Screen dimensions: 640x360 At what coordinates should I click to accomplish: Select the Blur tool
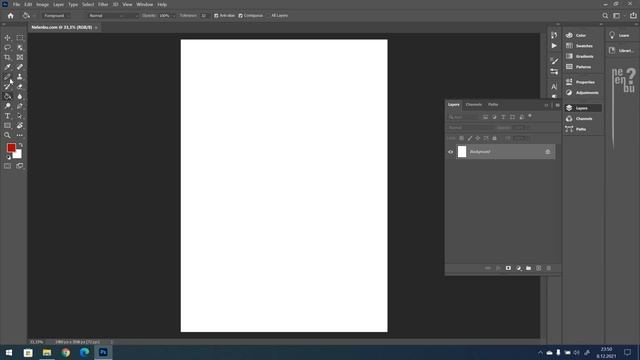(x=20, y=96)
